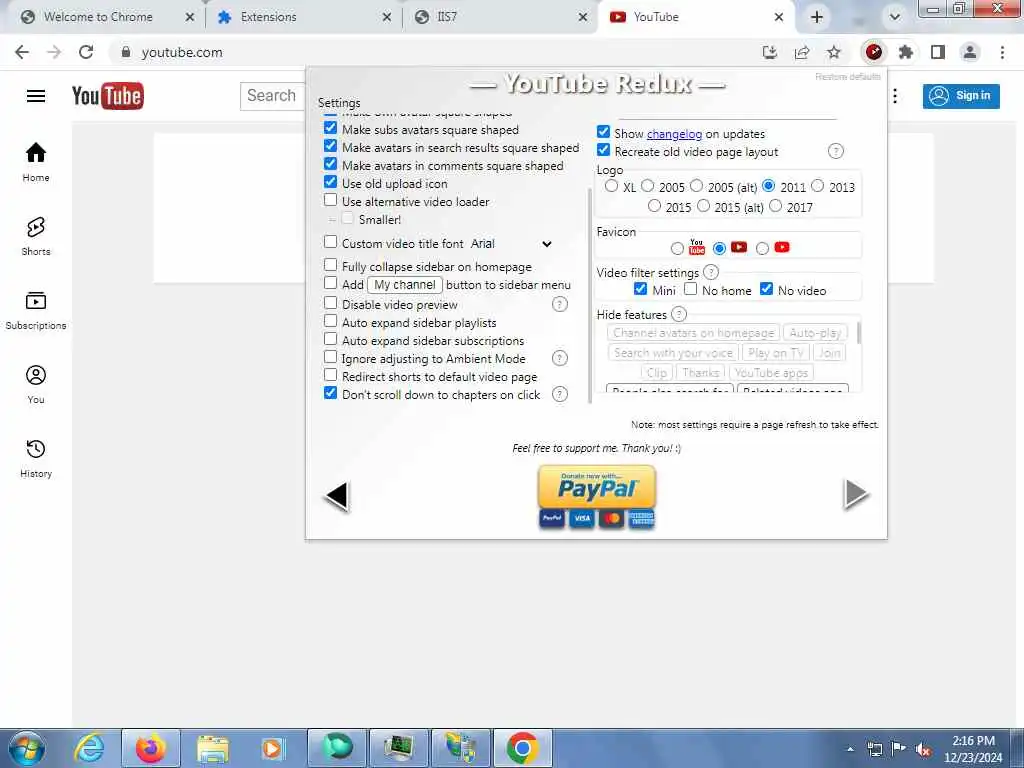The width and height of the screenshot is (1024, 768).
Task: Check Disable video preview
Action: point(330,303)
